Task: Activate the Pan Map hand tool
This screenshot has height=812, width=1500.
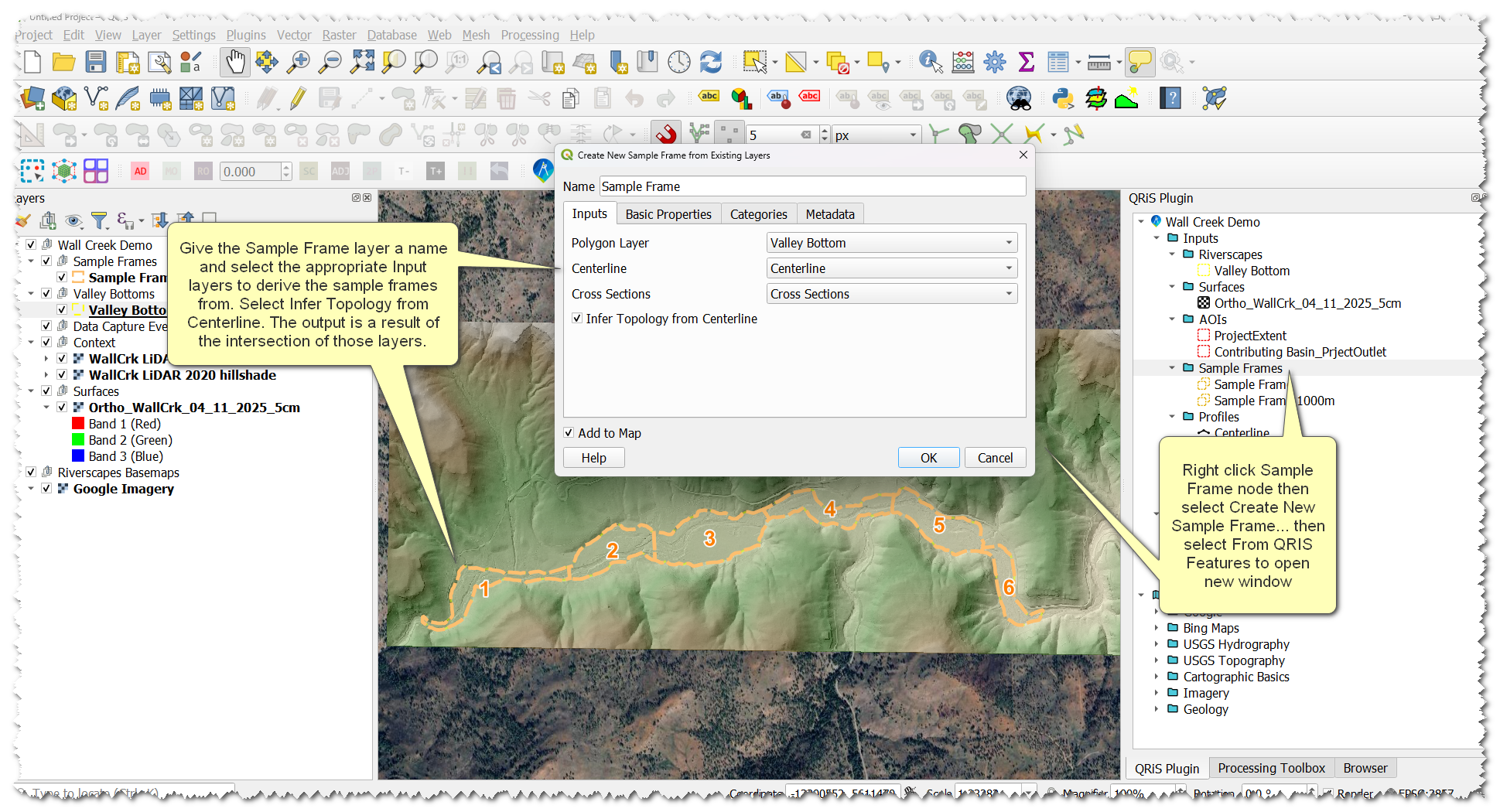Action: point(234,62)
